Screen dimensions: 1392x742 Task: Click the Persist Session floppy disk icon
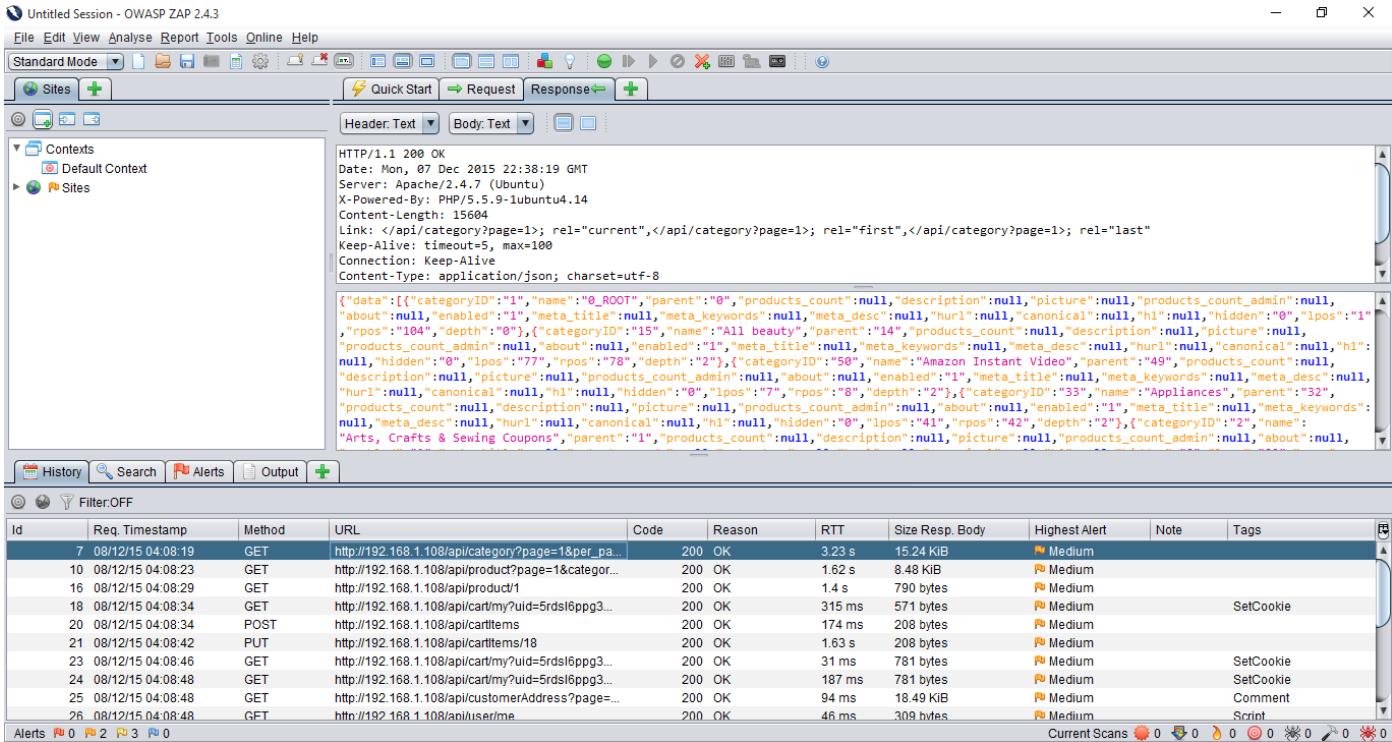coord(187,61)
